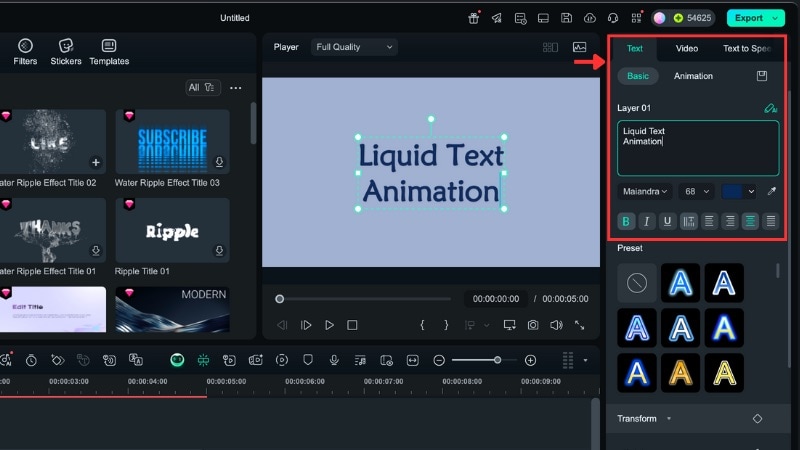Click the paper plane share icon
800x450 pixels.
coord(496,18)
